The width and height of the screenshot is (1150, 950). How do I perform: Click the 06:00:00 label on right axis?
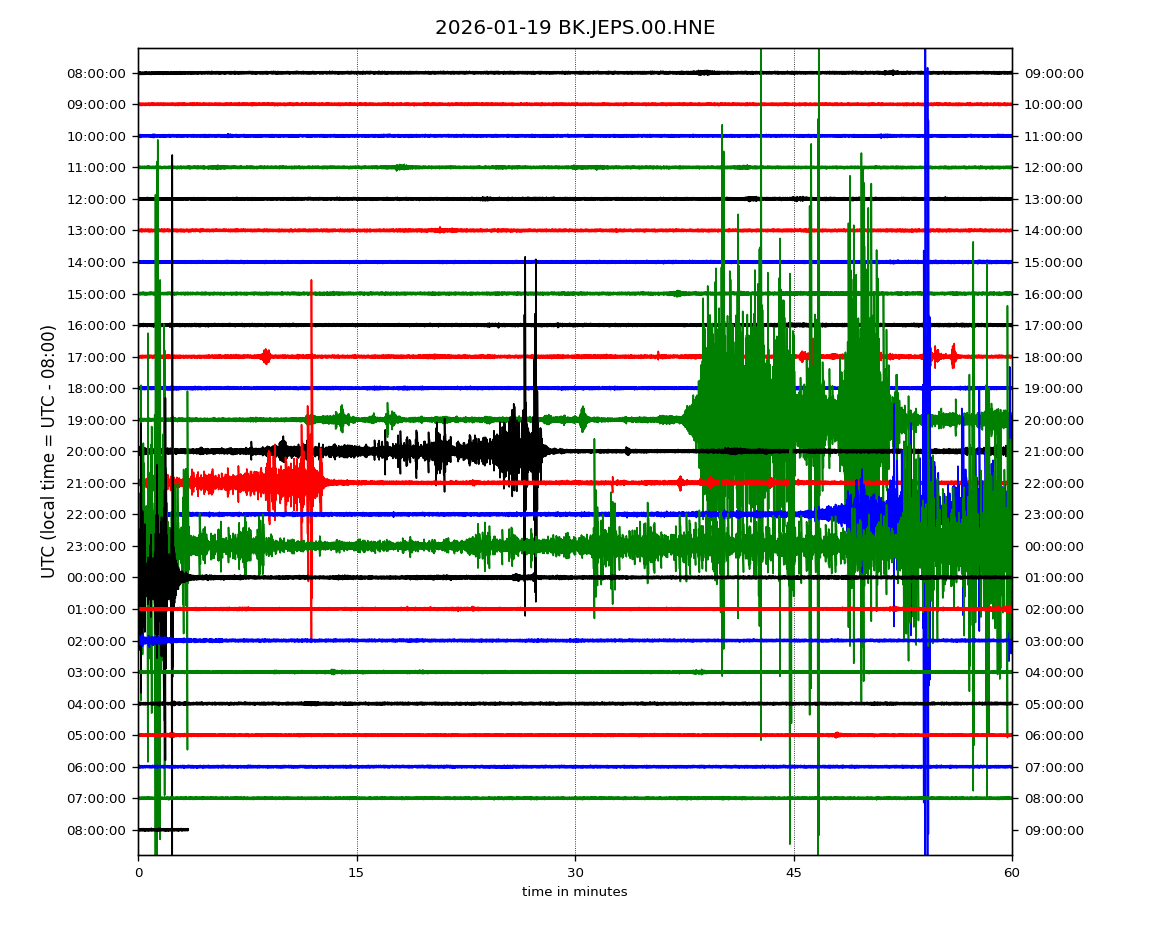click(x=1052, y=735)
